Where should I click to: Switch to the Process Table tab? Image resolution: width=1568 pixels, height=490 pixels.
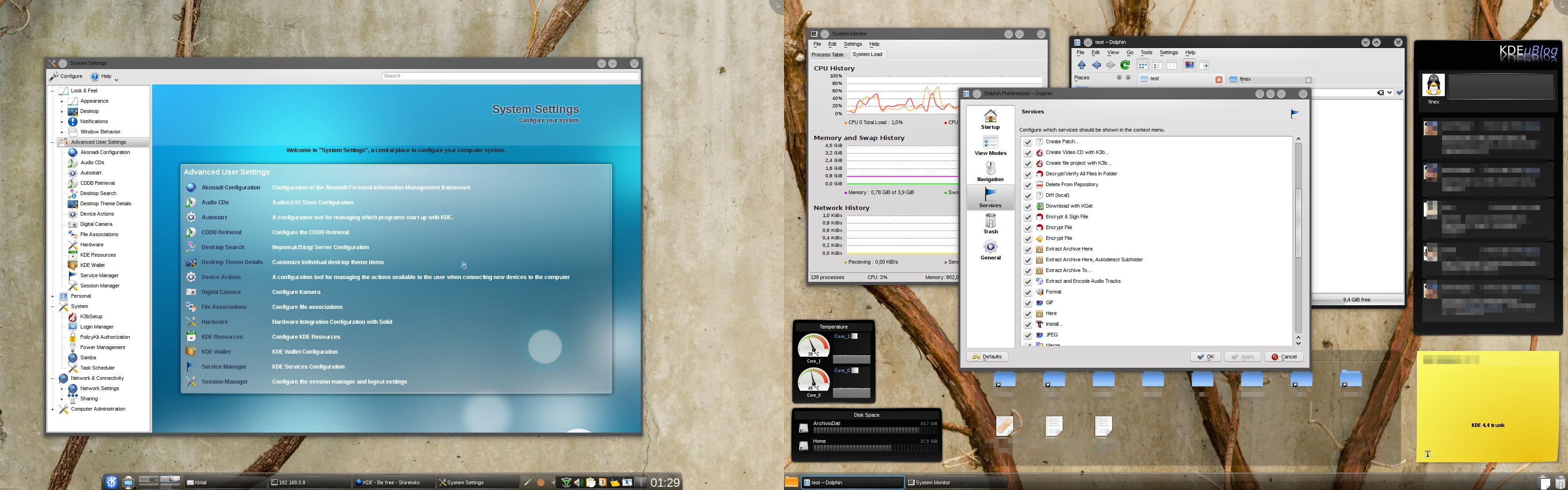[827, 55]
